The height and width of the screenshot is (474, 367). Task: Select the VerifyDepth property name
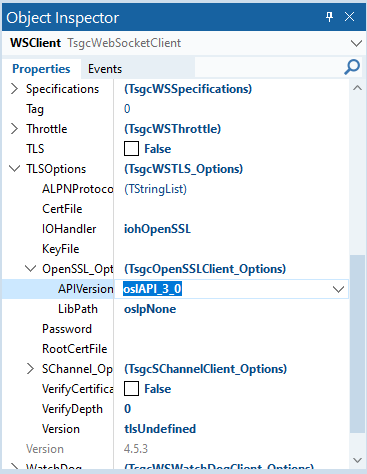tap(72, 409)
